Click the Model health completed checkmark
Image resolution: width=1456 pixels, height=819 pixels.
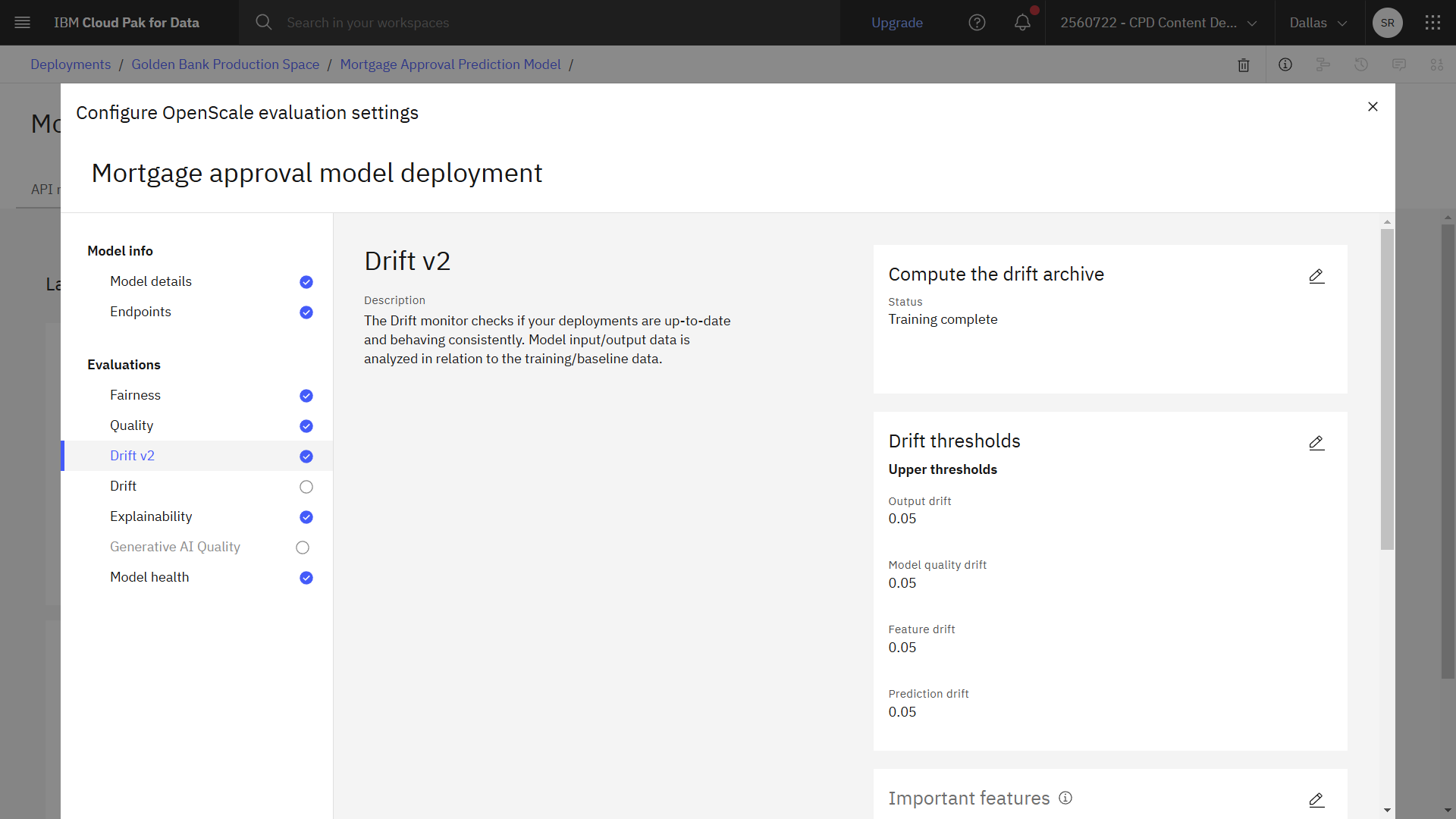click(306, 578)
